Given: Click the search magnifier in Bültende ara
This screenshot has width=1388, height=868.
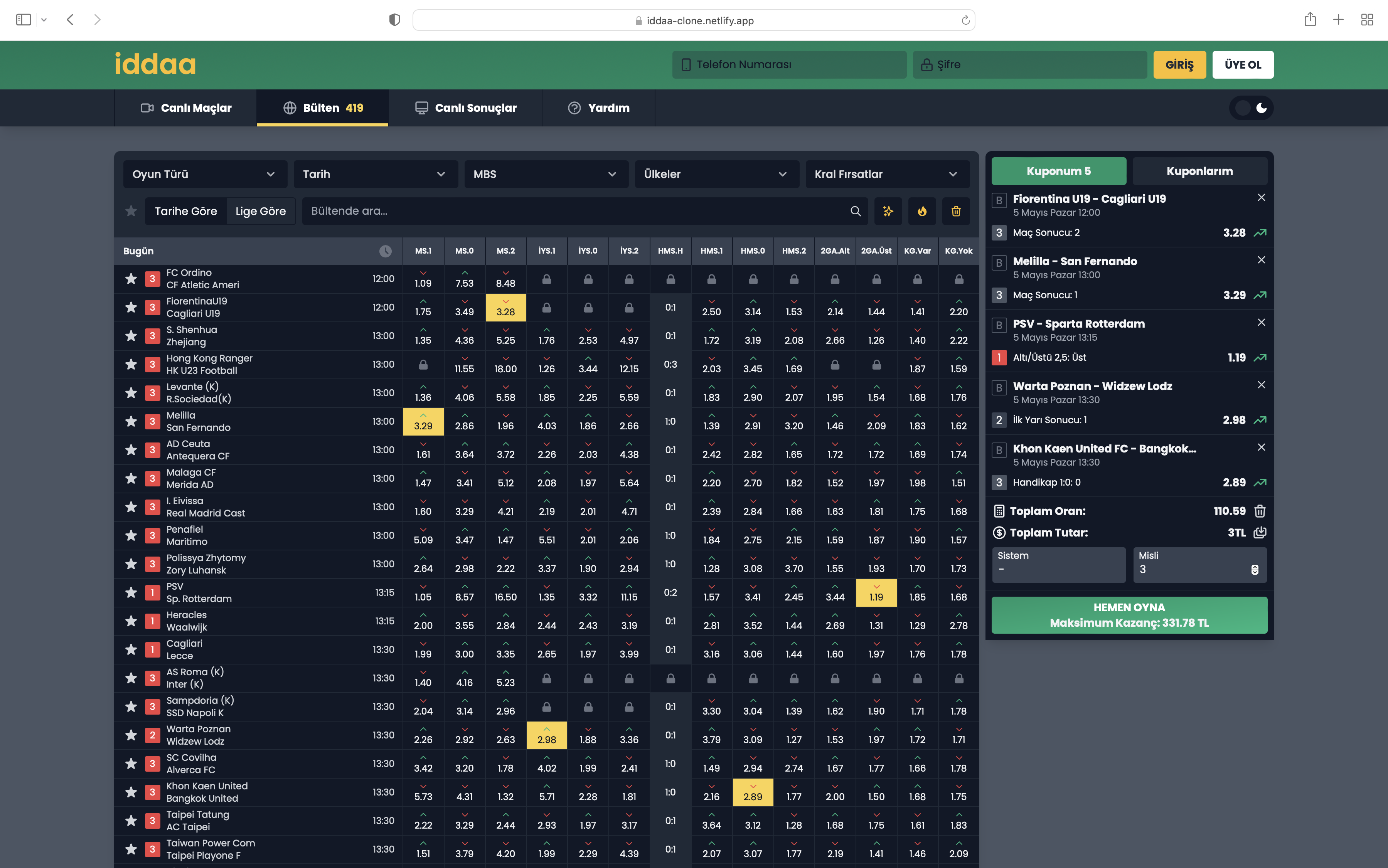Looking at the screenshot, I should point(855,211).
